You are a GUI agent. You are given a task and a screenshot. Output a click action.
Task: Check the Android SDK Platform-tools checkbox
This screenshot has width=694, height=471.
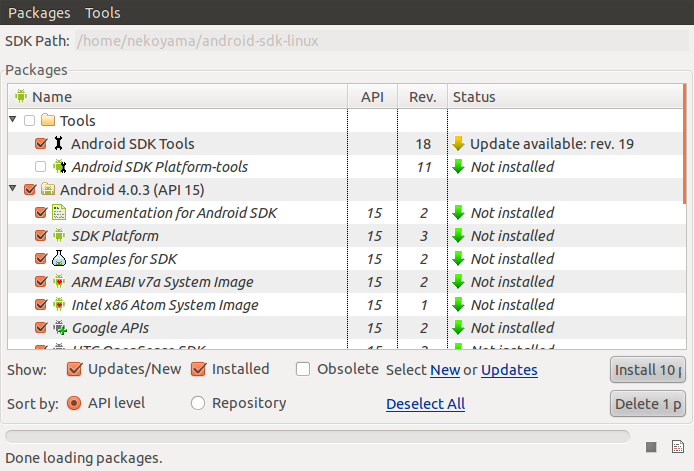pyautogui.click(x=40, y=167)
